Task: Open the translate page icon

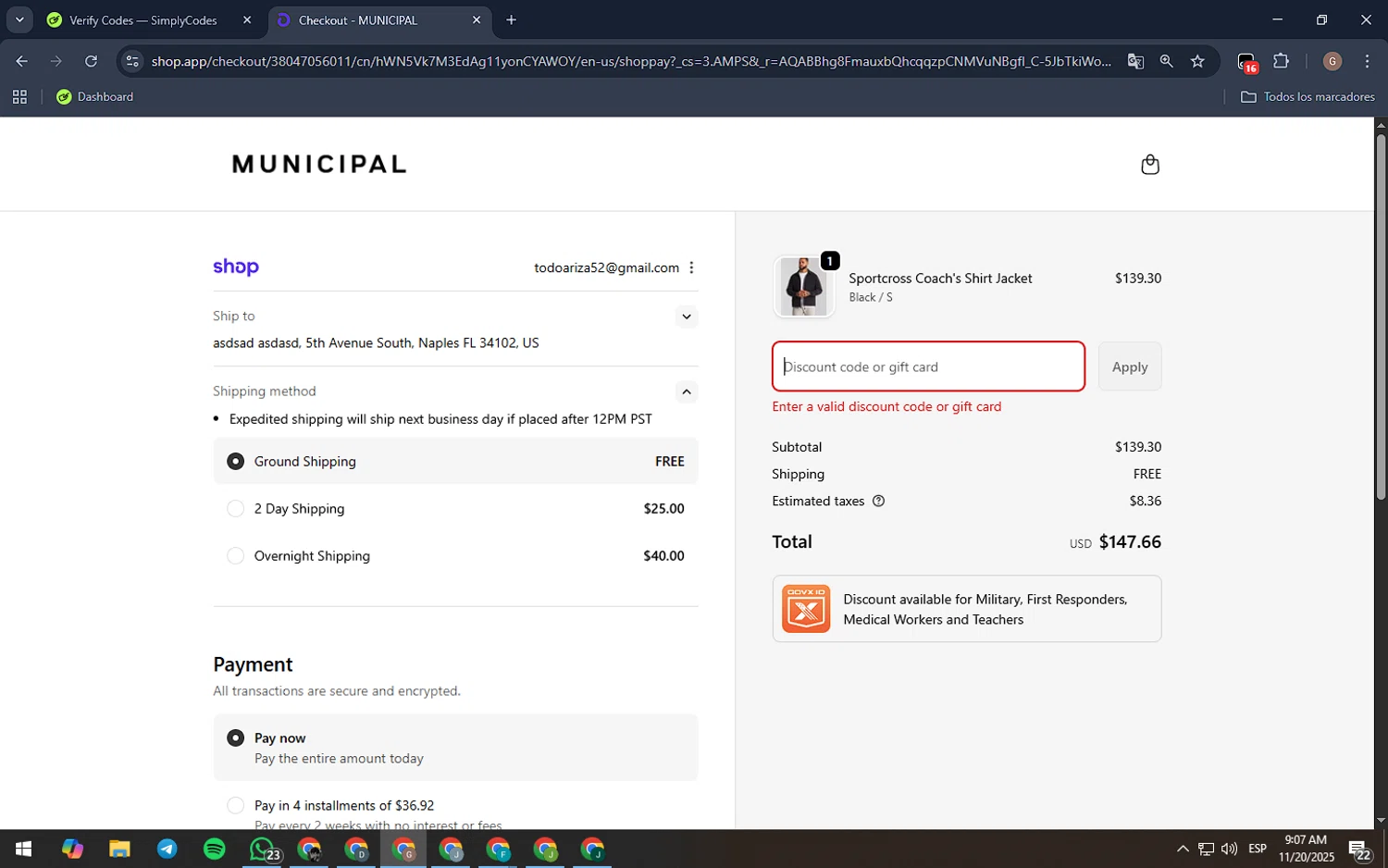Action: point(1135,61)
